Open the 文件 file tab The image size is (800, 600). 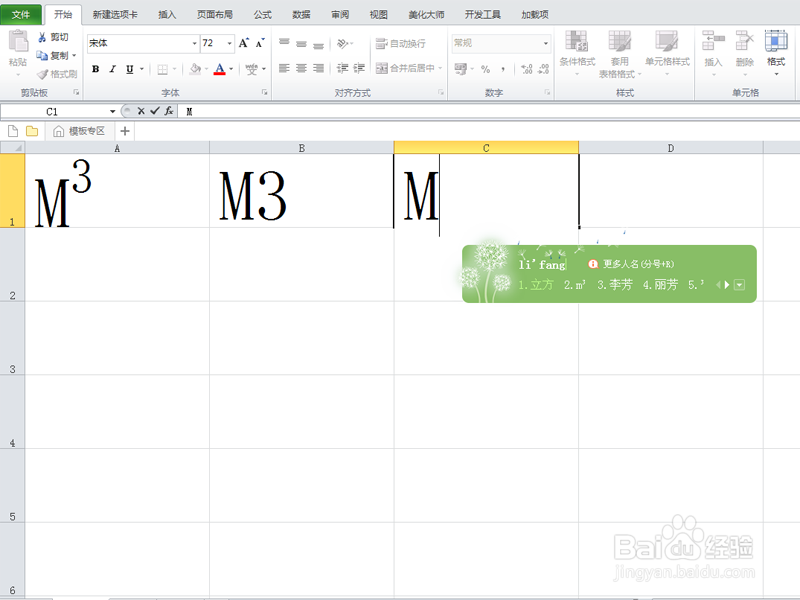point(21,14)
